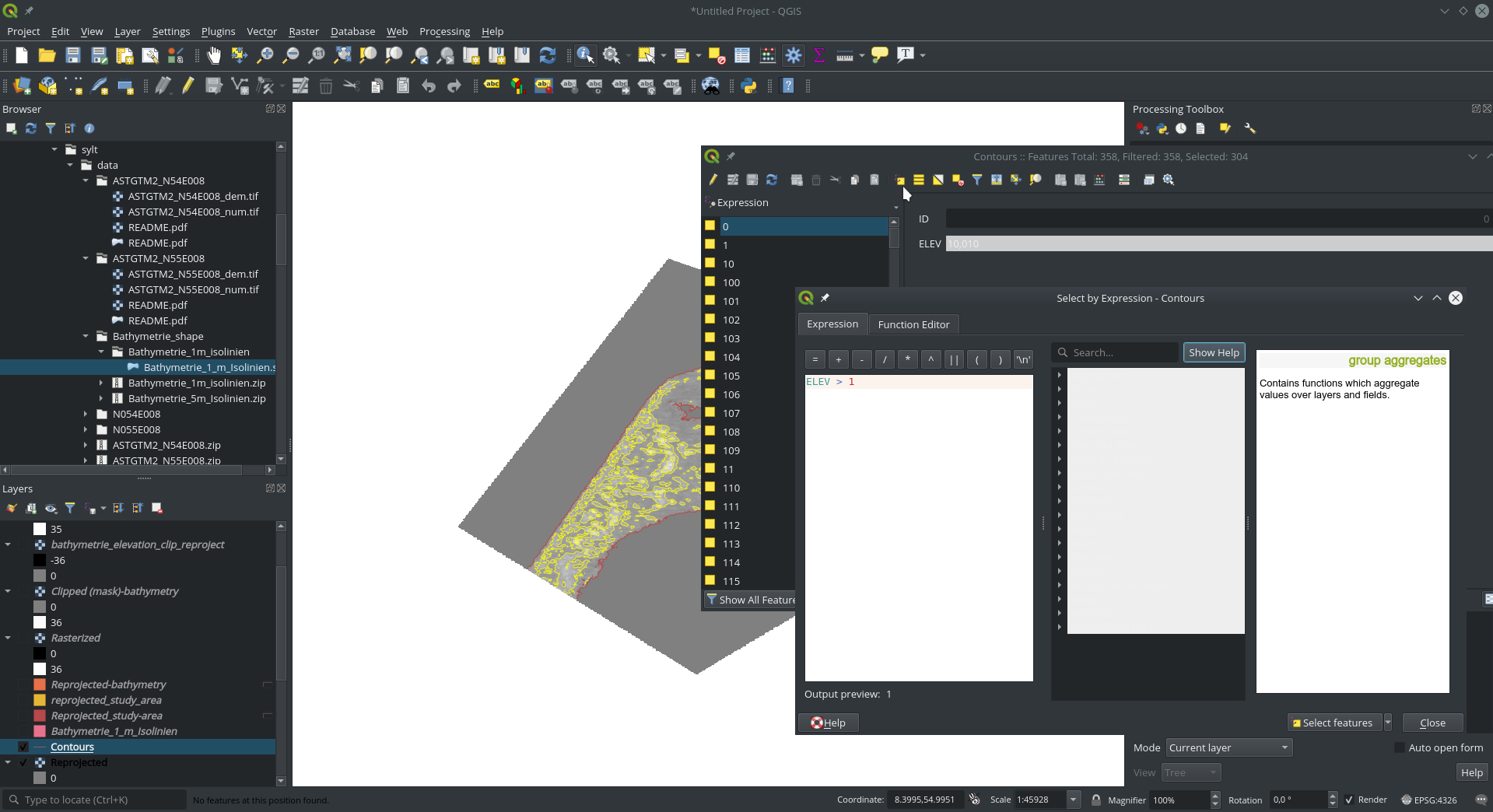The image size is (1493, 812).
Task: Click the Show Help button in the expression search
Action: (x=1214, y=352)
